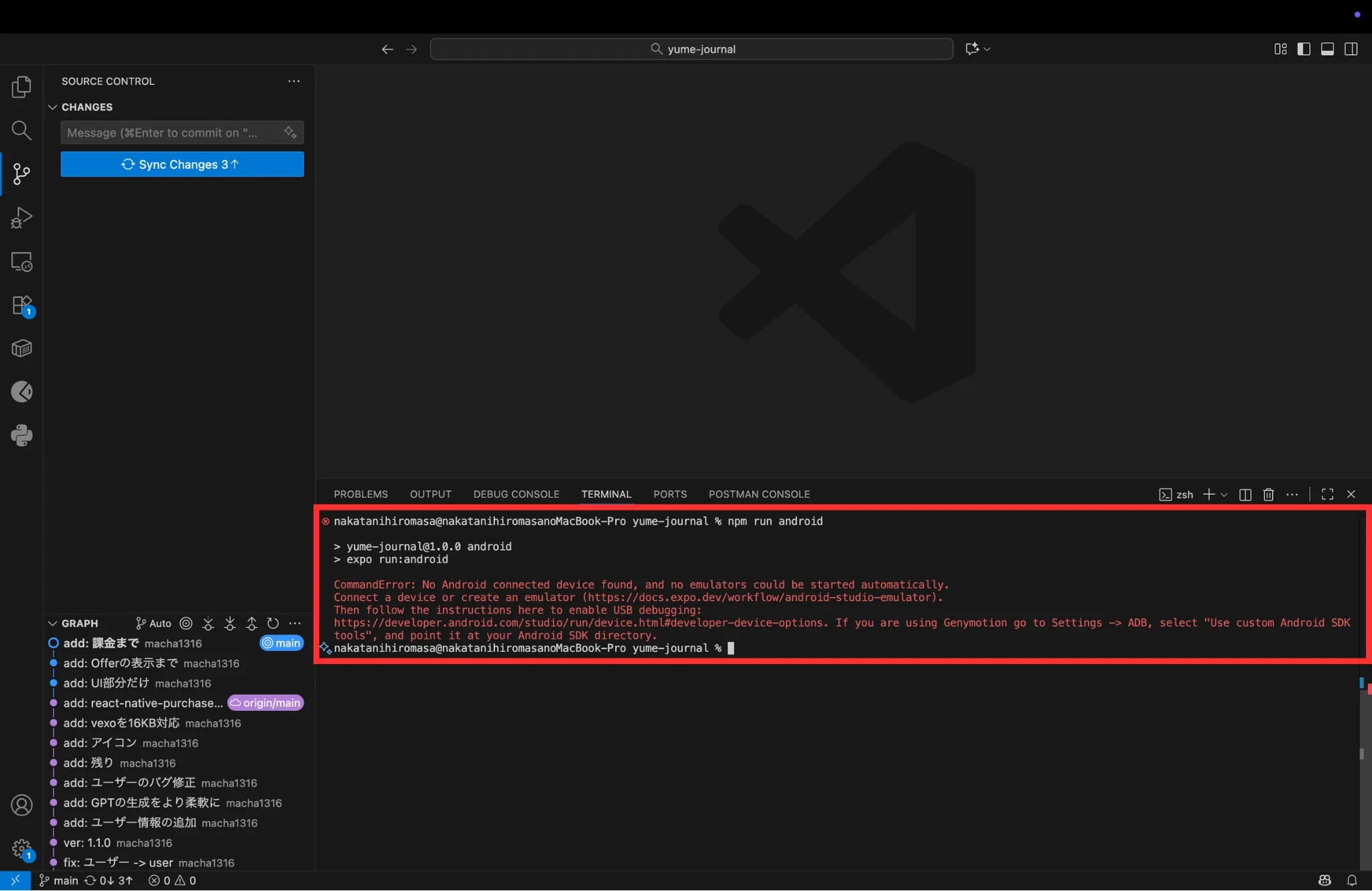Switch to the DEBUG CONSOLE tab

516,494
